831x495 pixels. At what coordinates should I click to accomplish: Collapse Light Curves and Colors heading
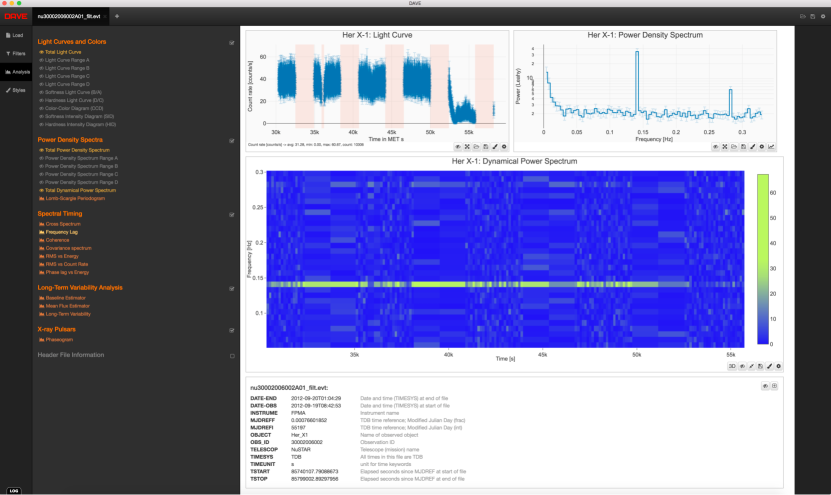point(72,41)
